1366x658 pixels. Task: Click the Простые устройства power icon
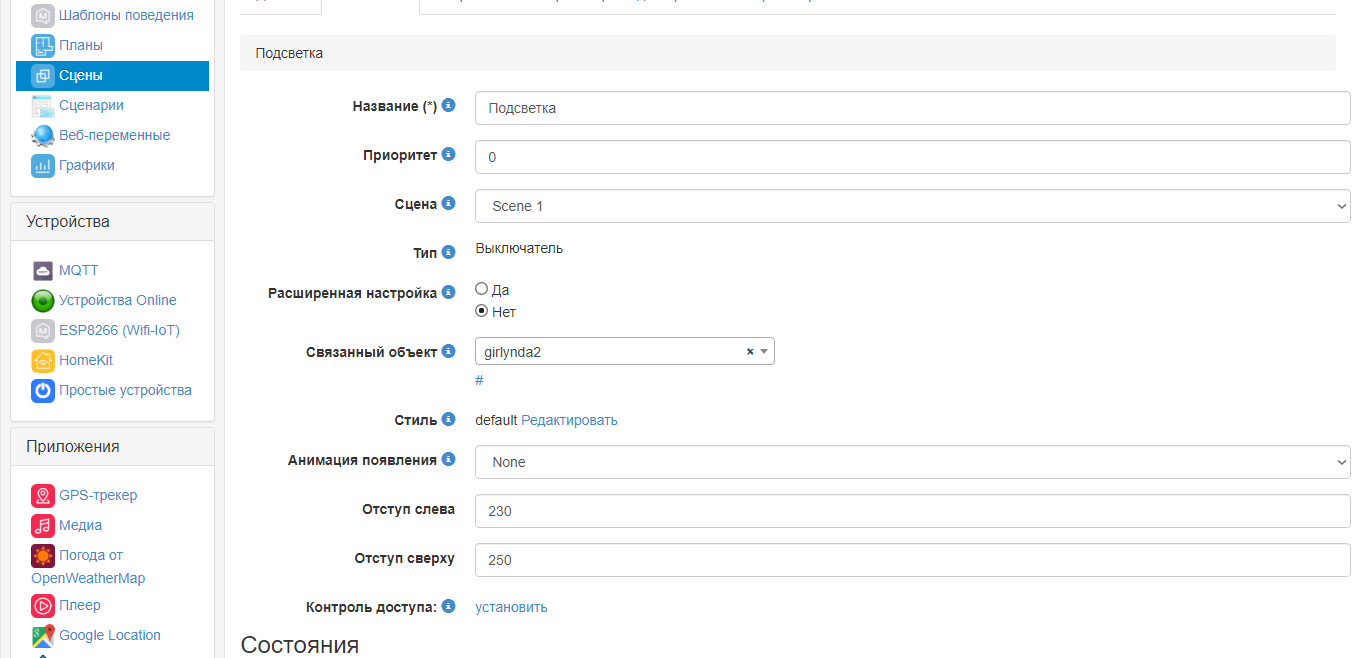42,391
